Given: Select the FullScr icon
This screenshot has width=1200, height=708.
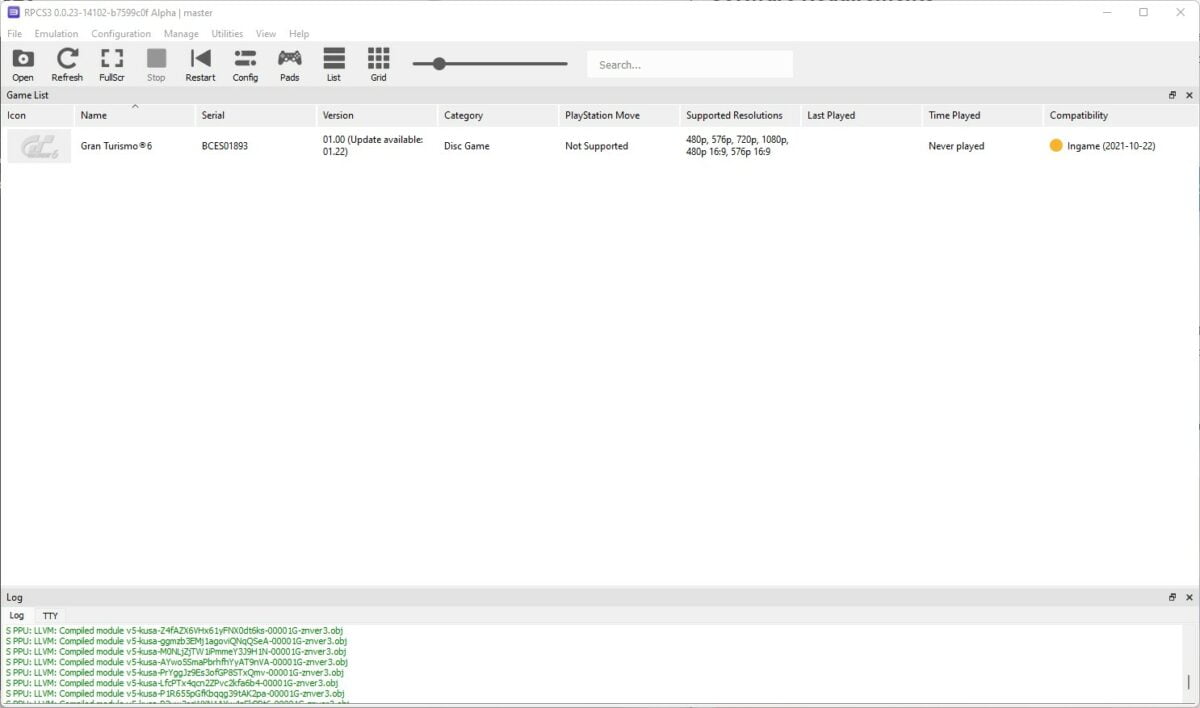Looking at the screenshot, I should pos(112,60).
